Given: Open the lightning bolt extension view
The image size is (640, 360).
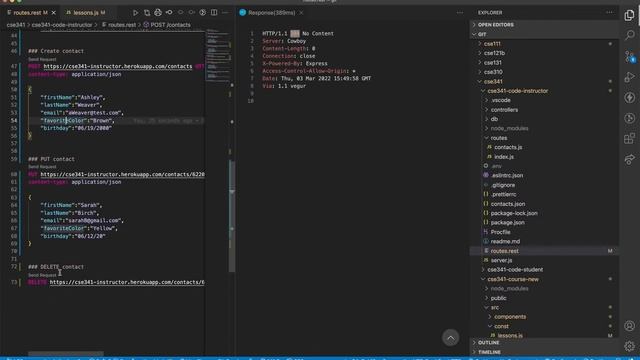Looking at the screenshot, I should (x=629, y=97).
